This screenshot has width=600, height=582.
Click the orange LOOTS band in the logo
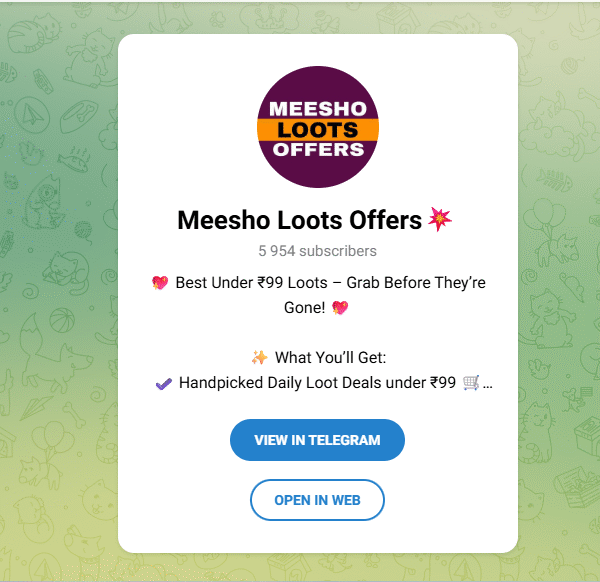pyautogui.click(x=317, y=130)
